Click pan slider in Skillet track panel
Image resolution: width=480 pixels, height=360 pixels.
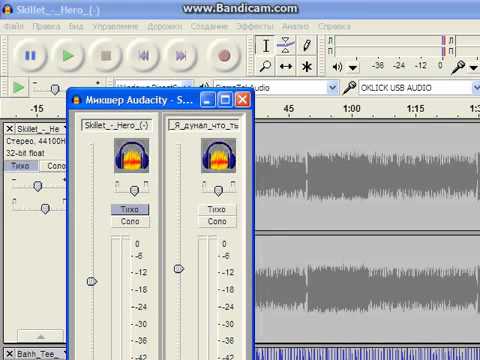pos(45,209)
